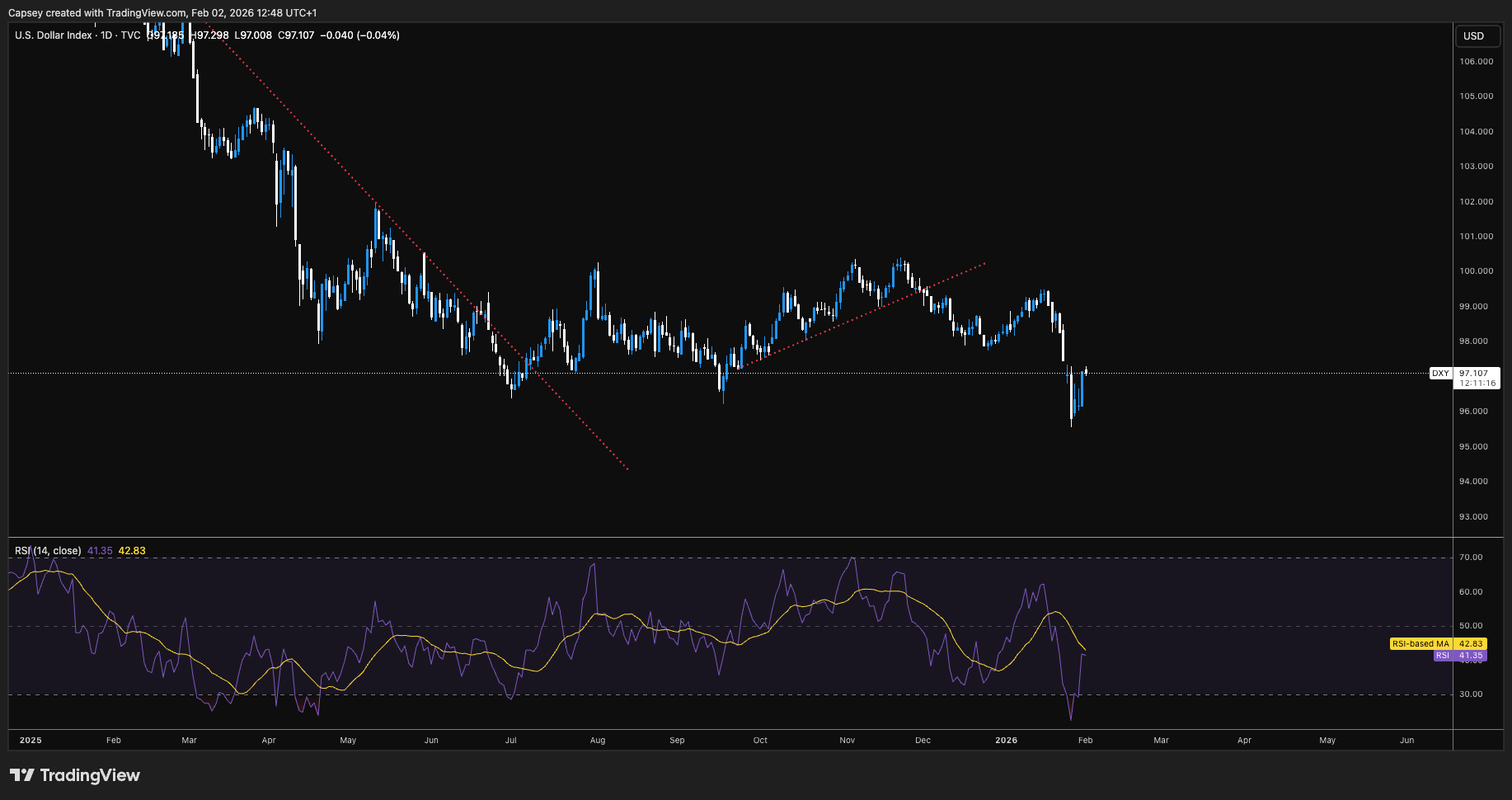Click the 2026 marker on the time axis
Viewport: 1512px width, 800px height.
tap(1006, 741)
